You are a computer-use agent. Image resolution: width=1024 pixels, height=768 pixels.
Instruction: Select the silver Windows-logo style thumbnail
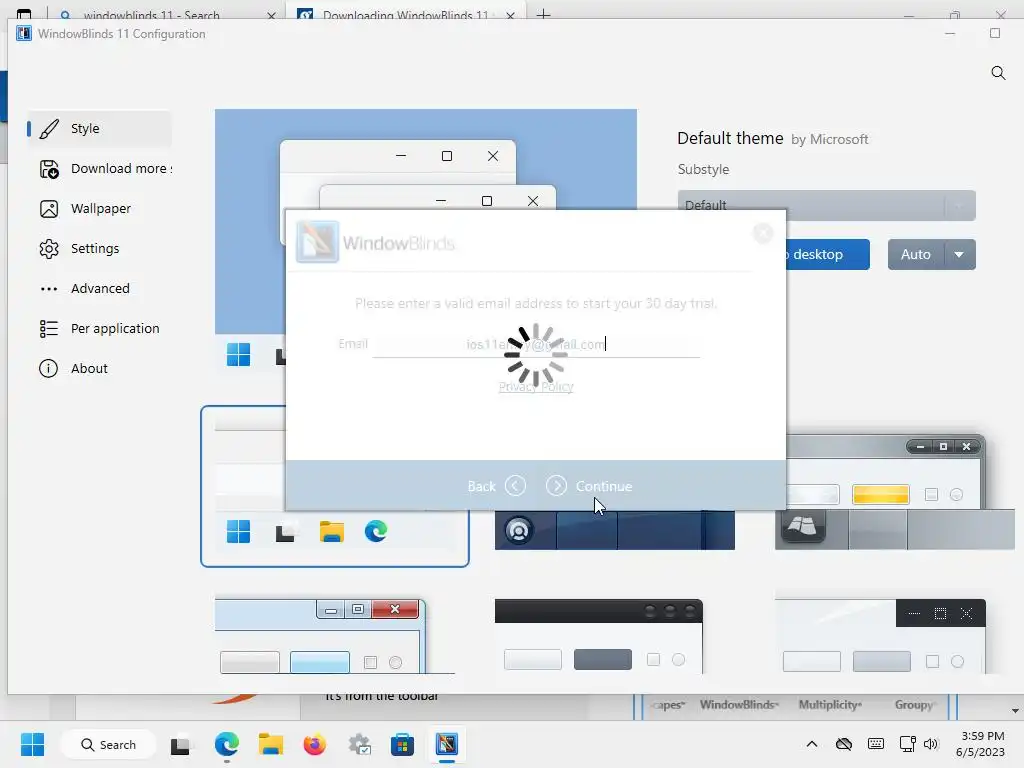(895, 493)
